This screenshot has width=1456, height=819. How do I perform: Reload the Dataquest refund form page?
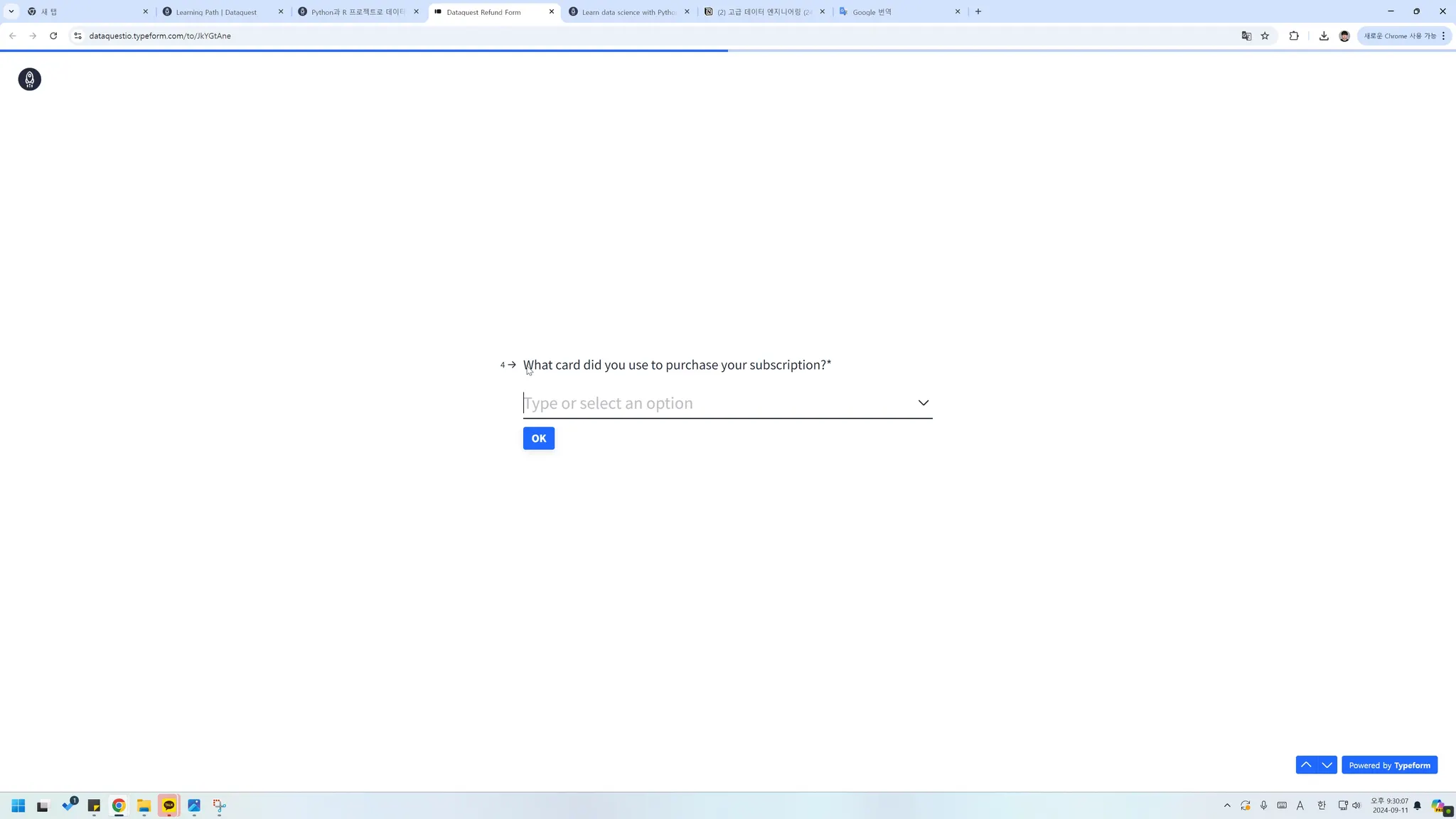point(53,36)
